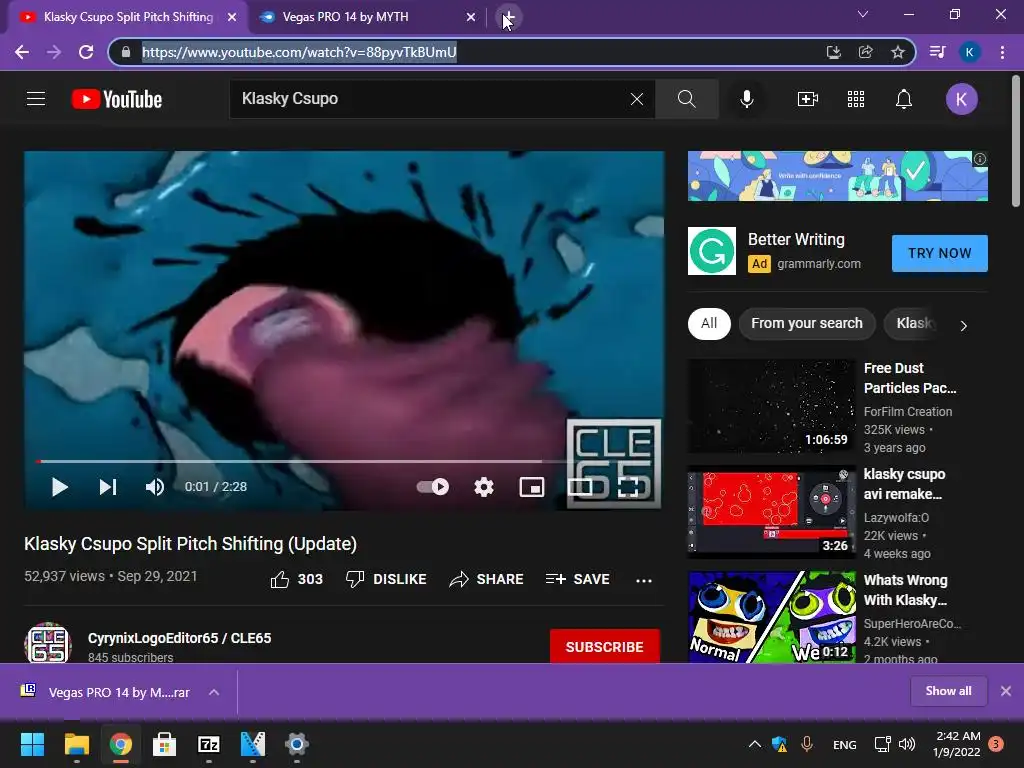1024x768 pixels.
Task: Reload the current page
Action: click(x=86, y=52)
